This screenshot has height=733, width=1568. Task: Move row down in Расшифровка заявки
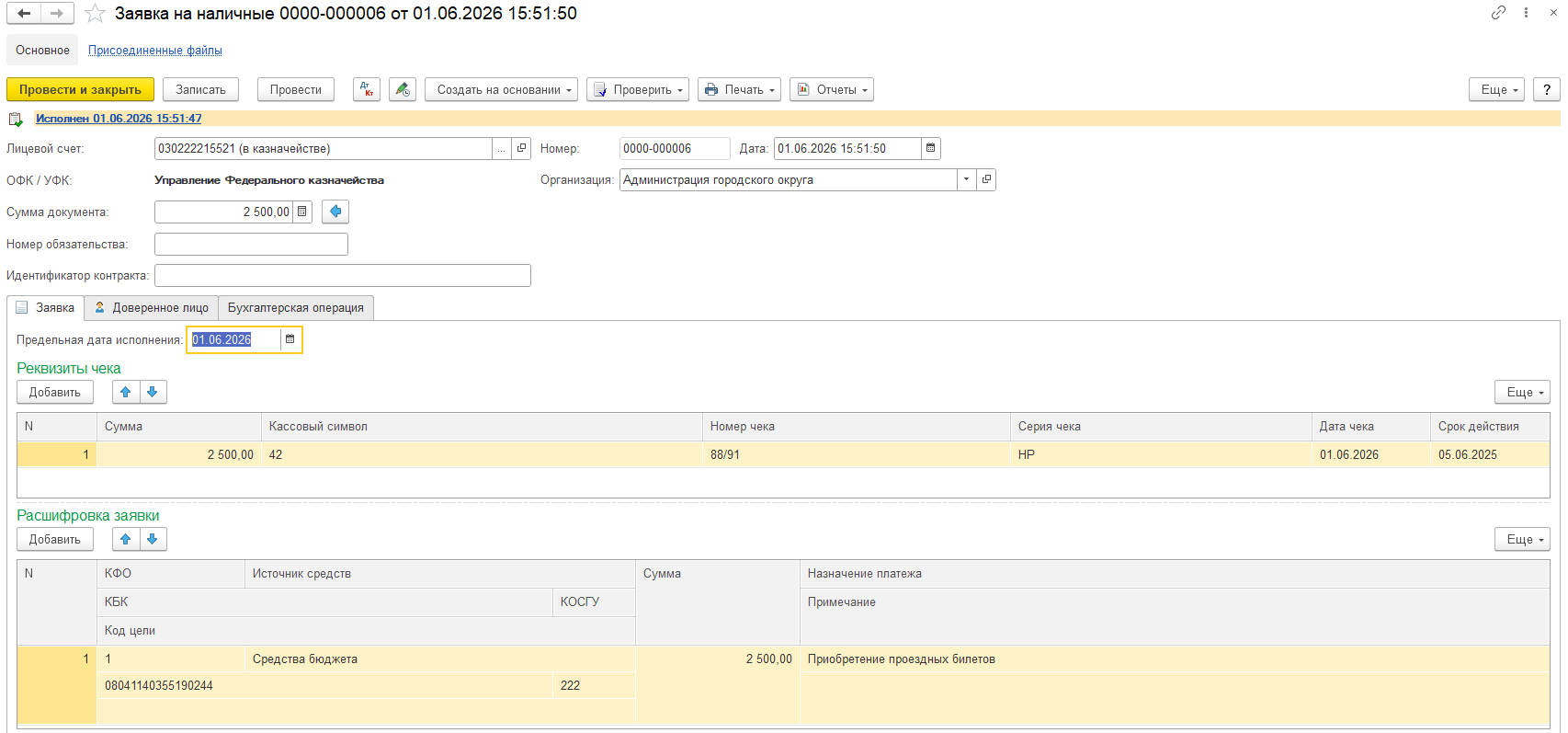point(153,539)
